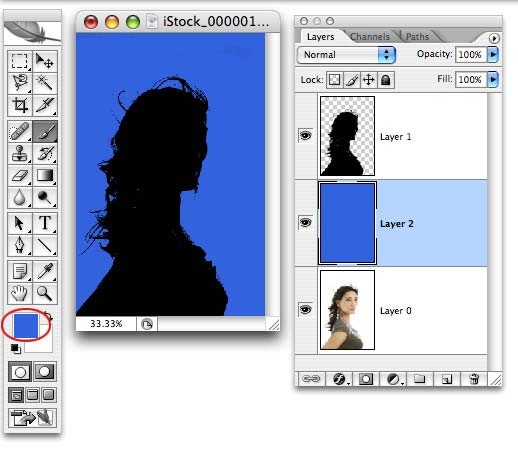Click the blue foreground color swatch
The height and width of the screenshot is (459, 518).
click(26, 326)
